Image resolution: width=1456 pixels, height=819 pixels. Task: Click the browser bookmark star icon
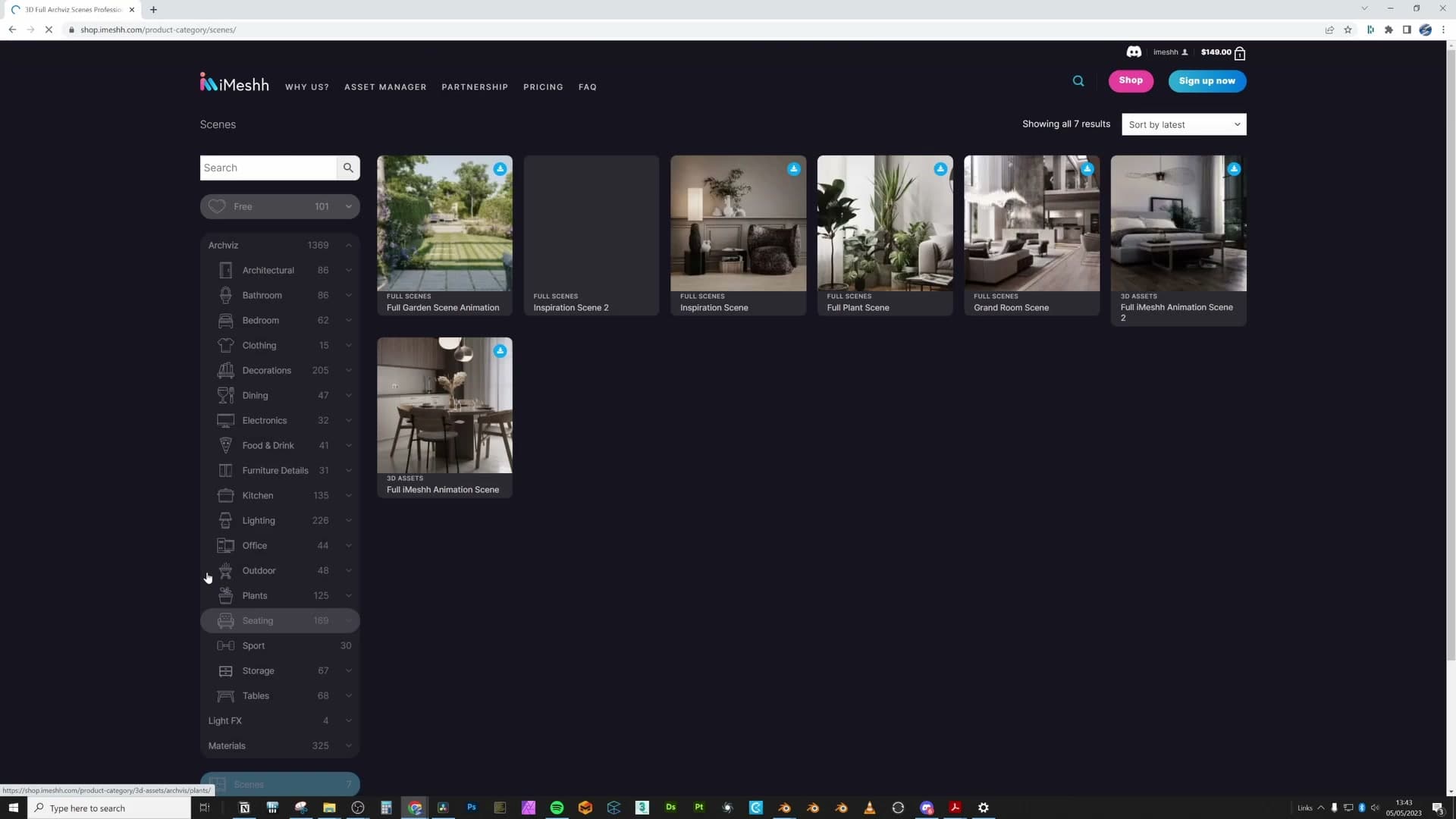[1348, 30]
